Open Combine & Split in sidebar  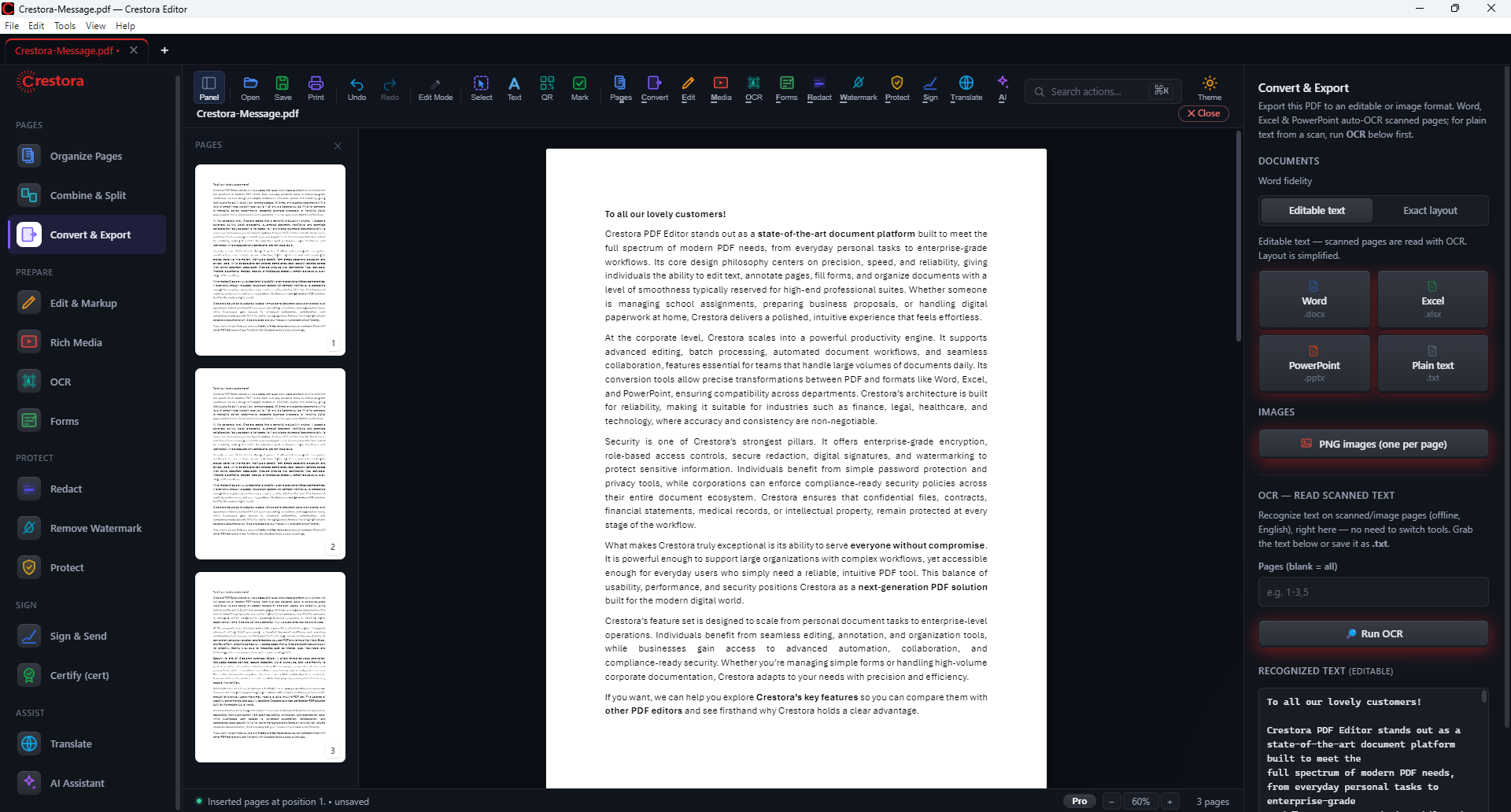click(x=87, y=195)
